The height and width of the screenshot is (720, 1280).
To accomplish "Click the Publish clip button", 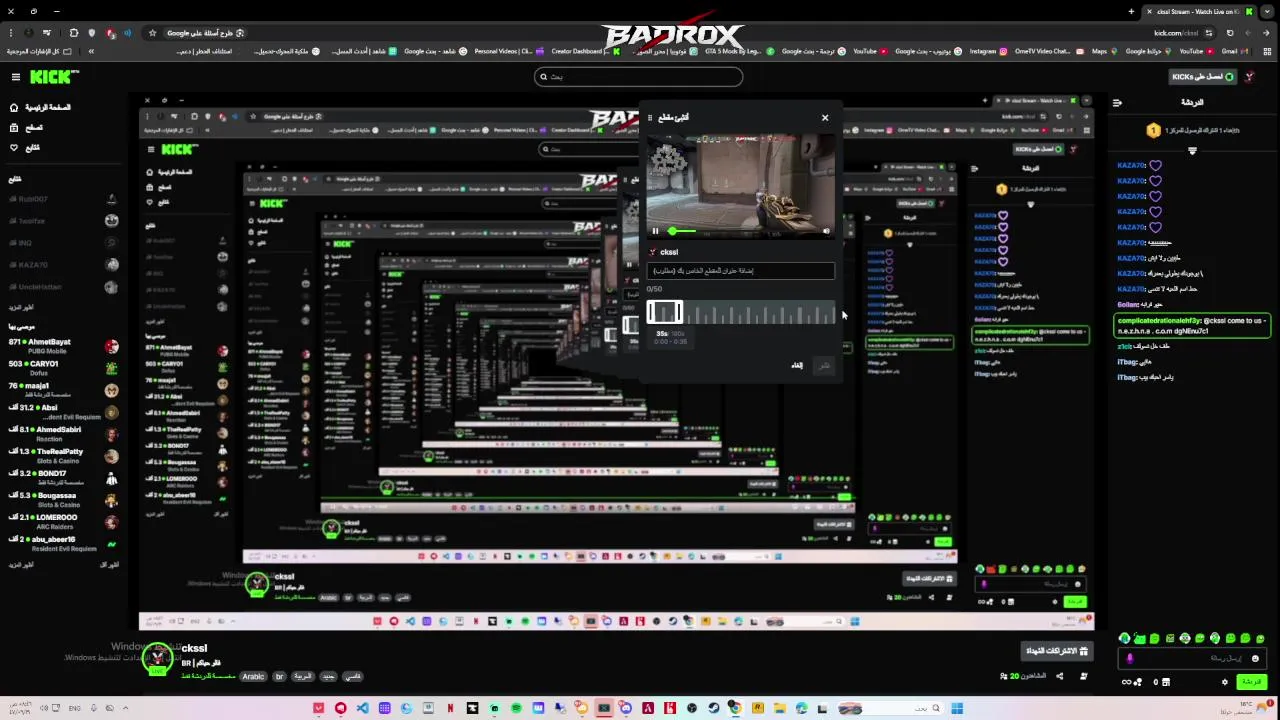I will coord(825,366).
